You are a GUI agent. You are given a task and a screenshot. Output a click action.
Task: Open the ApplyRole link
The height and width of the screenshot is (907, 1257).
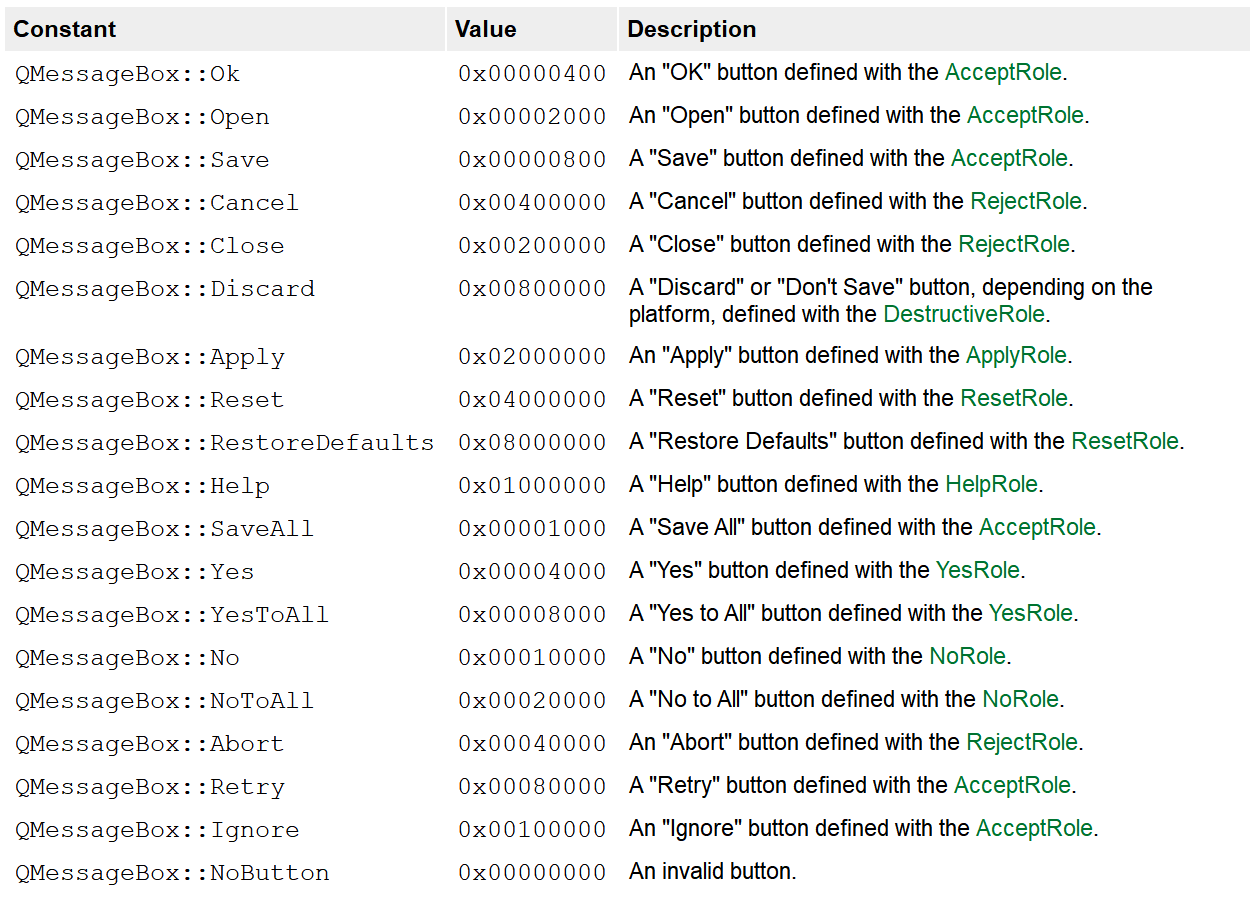tap(1016, 355)
